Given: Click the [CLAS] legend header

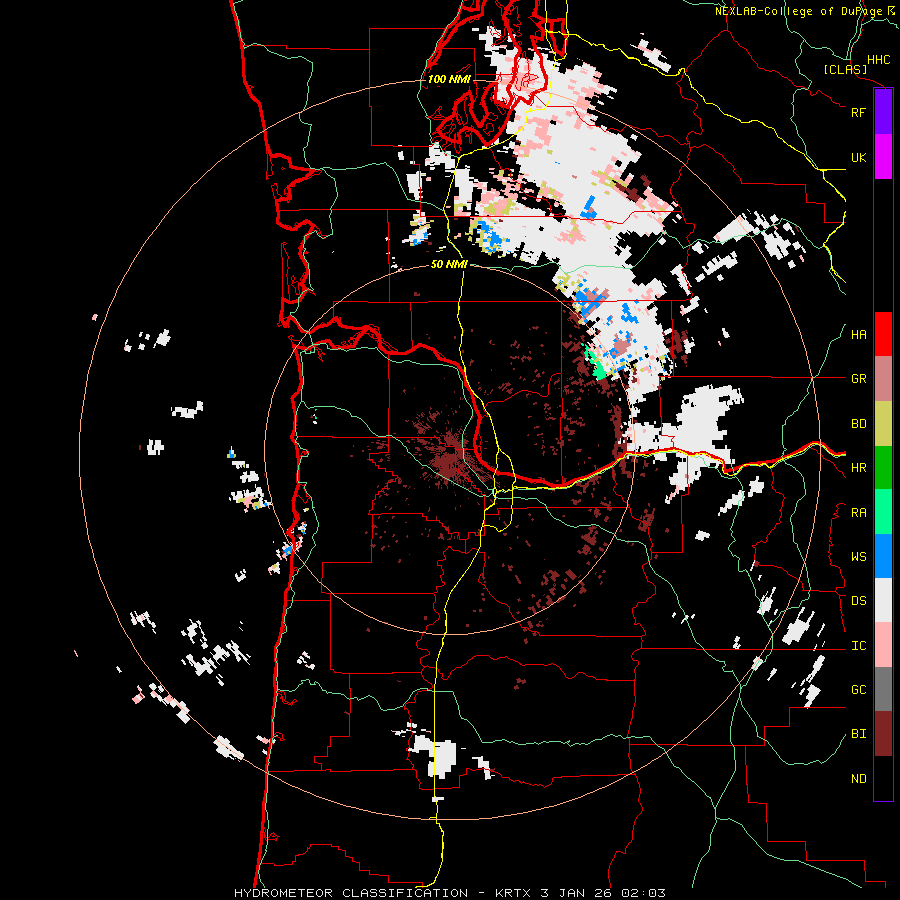Looking at the screenshot, I should pos(845,69).
